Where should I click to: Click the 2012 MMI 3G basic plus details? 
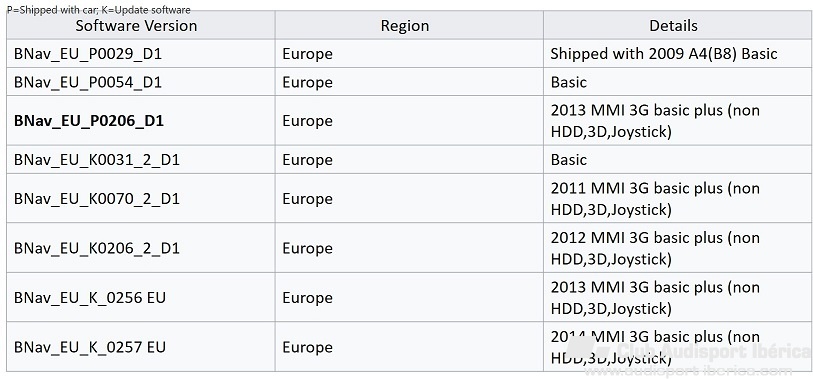coord(655,248)
